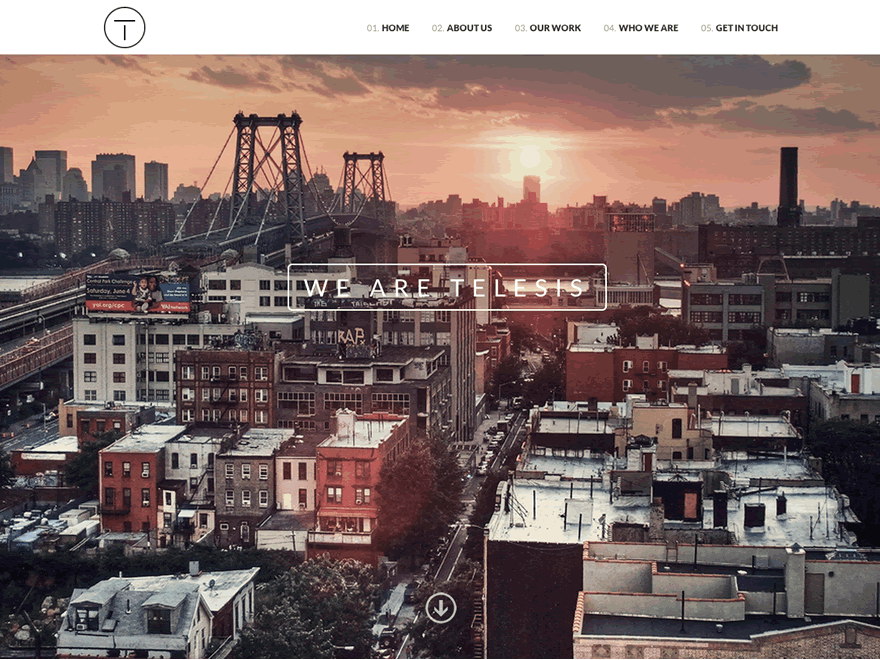Click the tall bridge tower in photo
The image size is (880, 660).
[x=268, y=174]
